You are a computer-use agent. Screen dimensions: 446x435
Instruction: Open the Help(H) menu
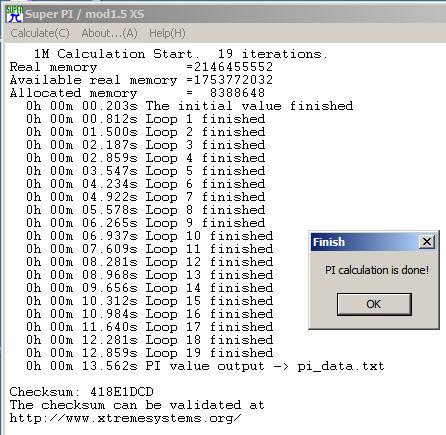[x=167, y=33]
